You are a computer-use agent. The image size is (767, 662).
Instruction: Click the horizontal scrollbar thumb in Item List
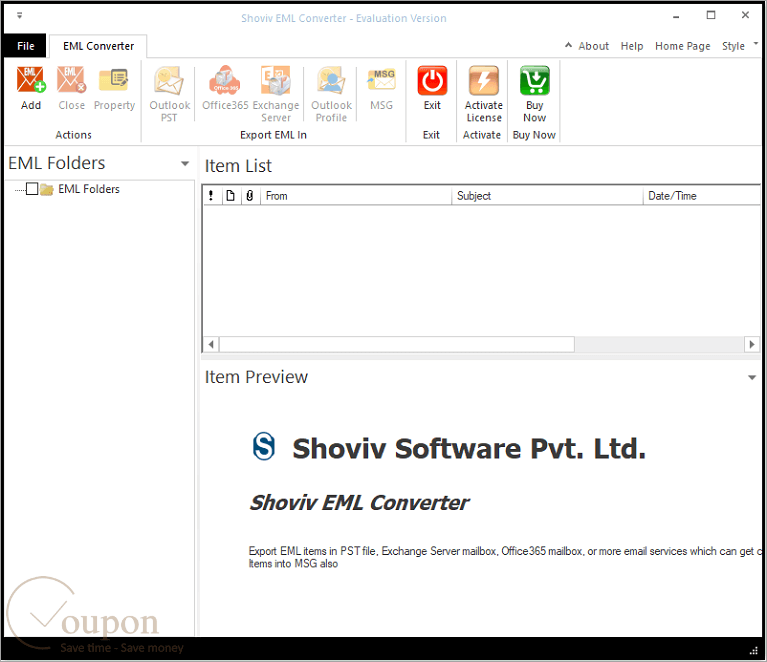pyautogui.click(x=397, y=344)
